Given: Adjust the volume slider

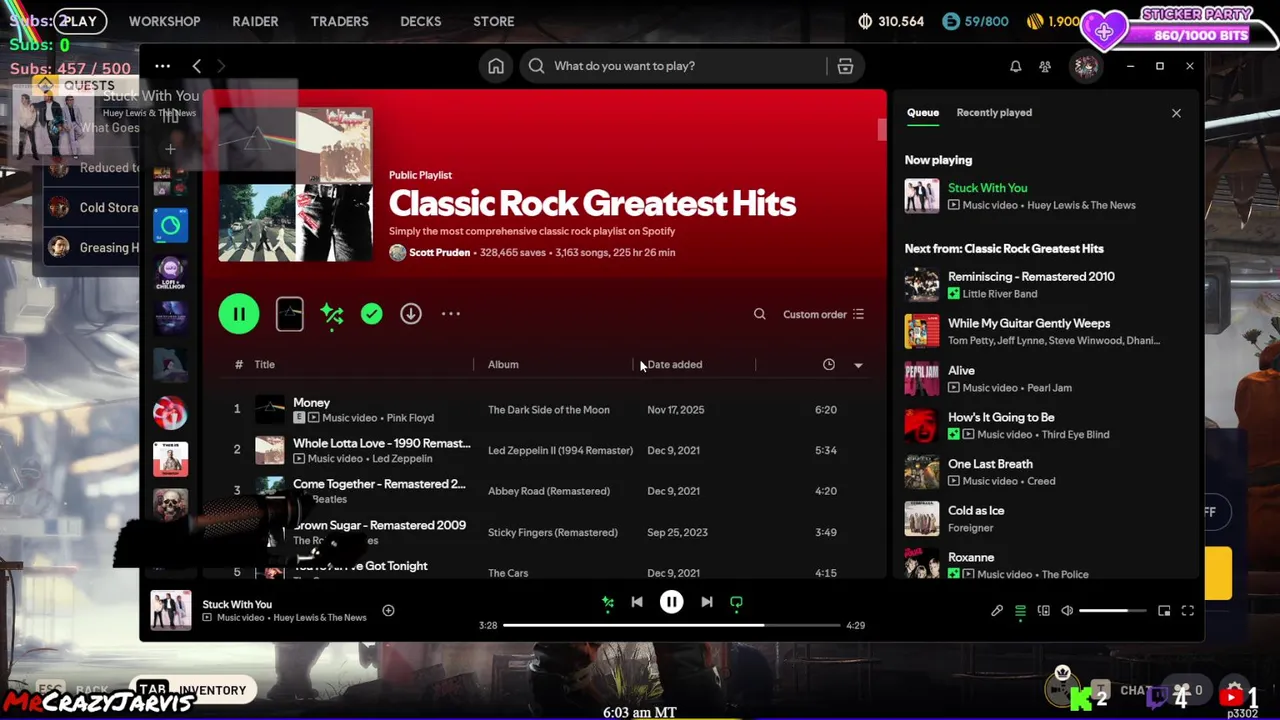Looking at the screenshot, I should pyautogui.click(x=1112, y=611).
